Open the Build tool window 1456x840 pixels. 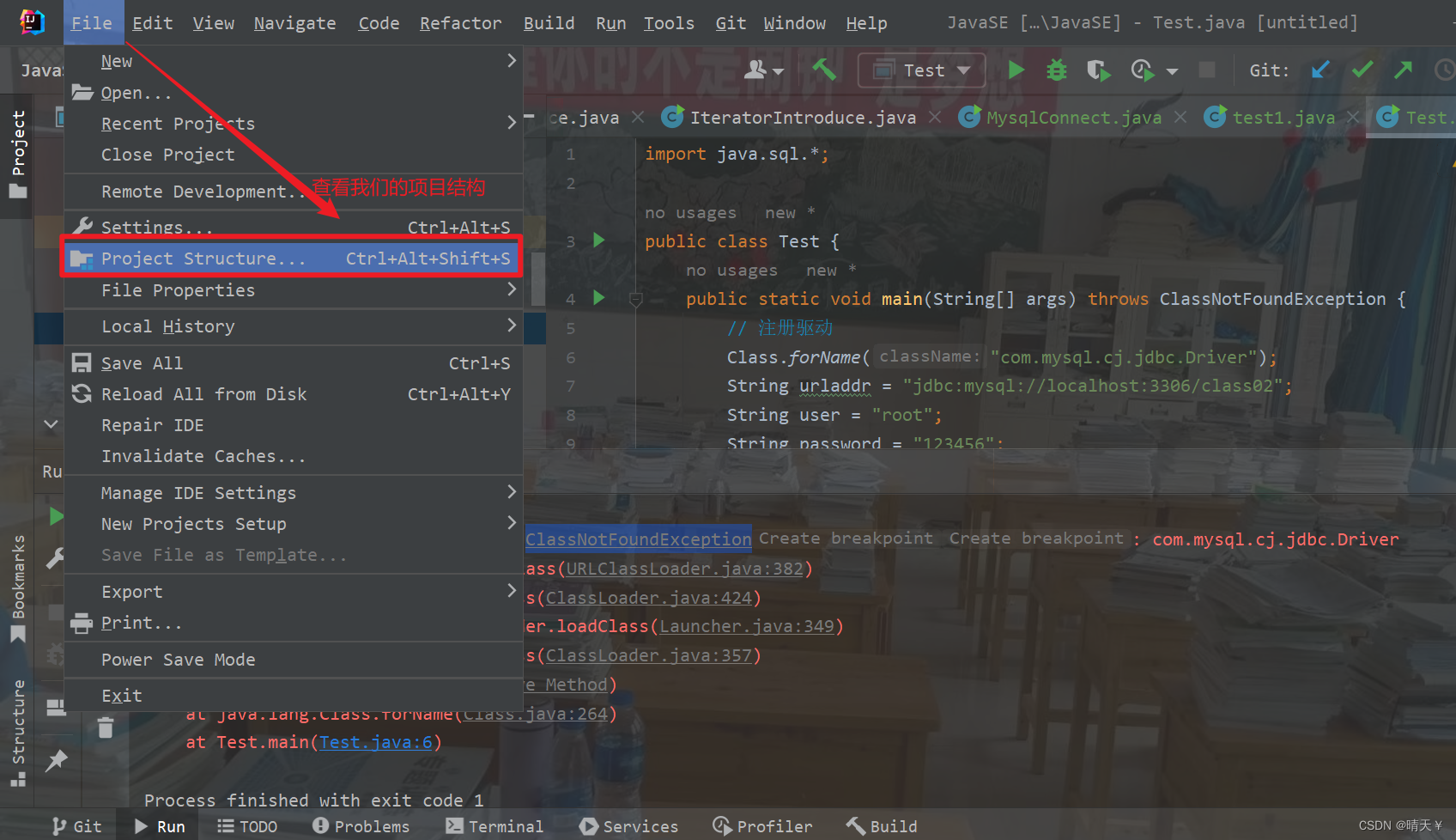[882, 825]
